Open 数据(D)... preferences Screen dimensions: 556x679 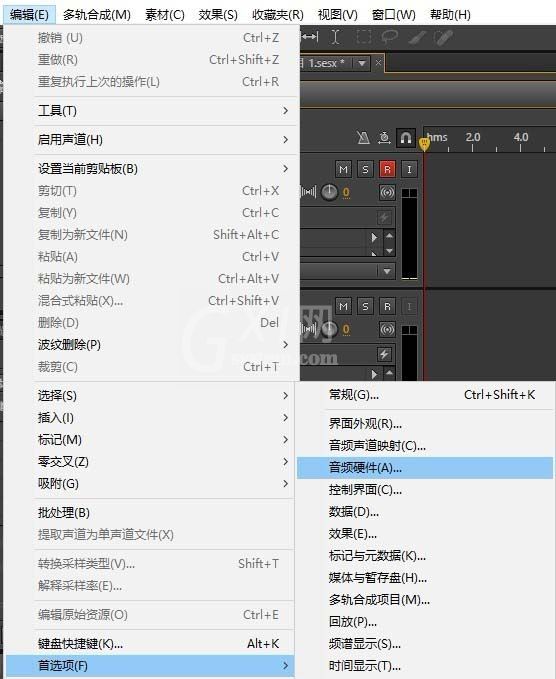coord(425,512)
